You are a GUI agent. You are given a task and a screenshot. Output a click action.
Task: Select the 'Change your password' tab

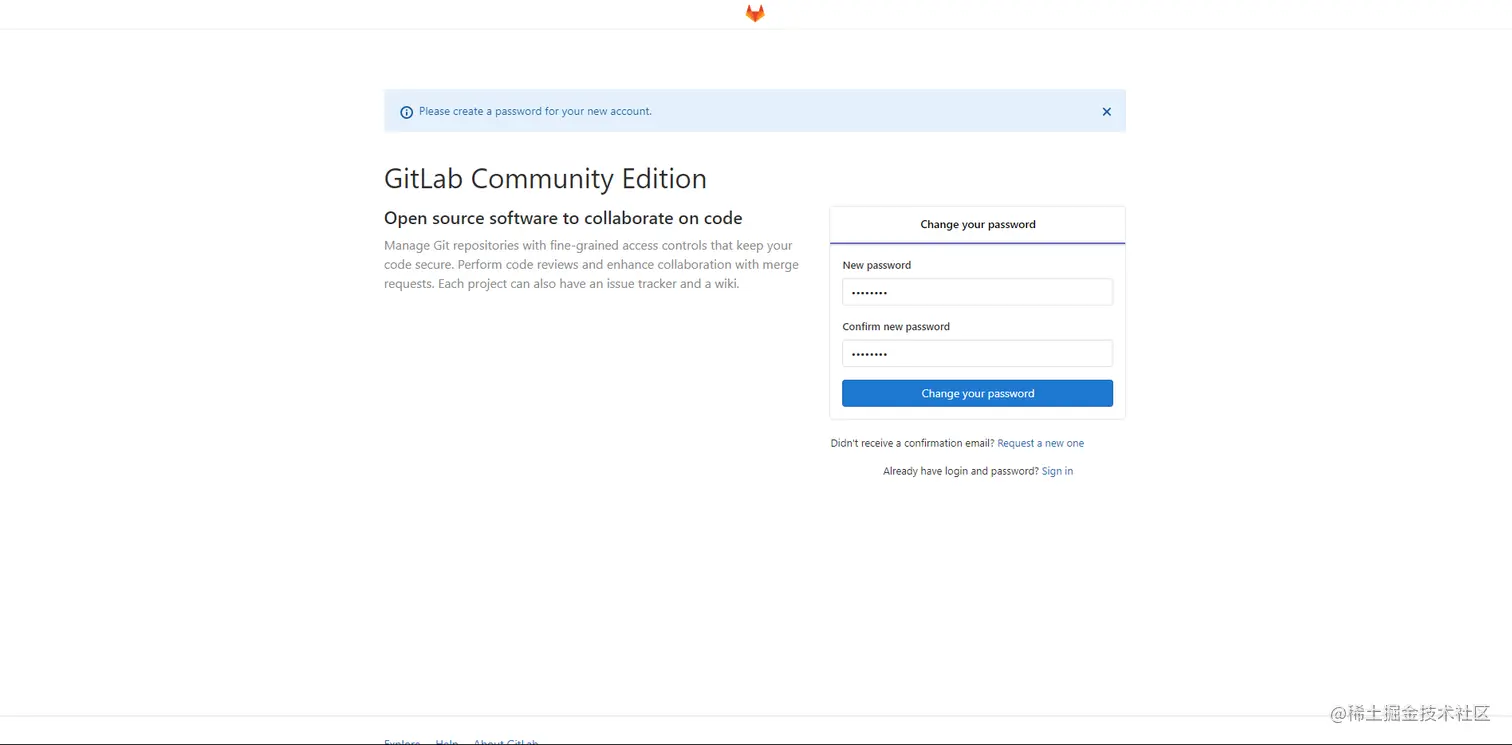(x=977, y=225)
